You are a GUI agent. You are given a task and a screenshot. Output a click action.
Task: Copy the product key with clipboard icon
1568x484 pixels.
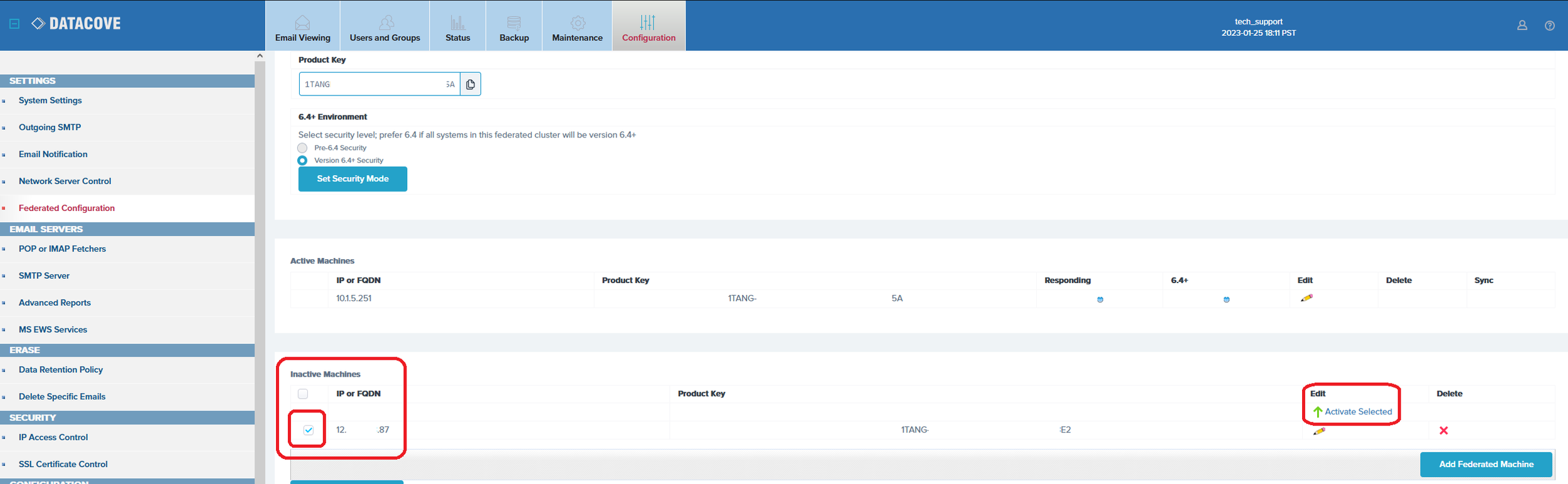point(470,84)
